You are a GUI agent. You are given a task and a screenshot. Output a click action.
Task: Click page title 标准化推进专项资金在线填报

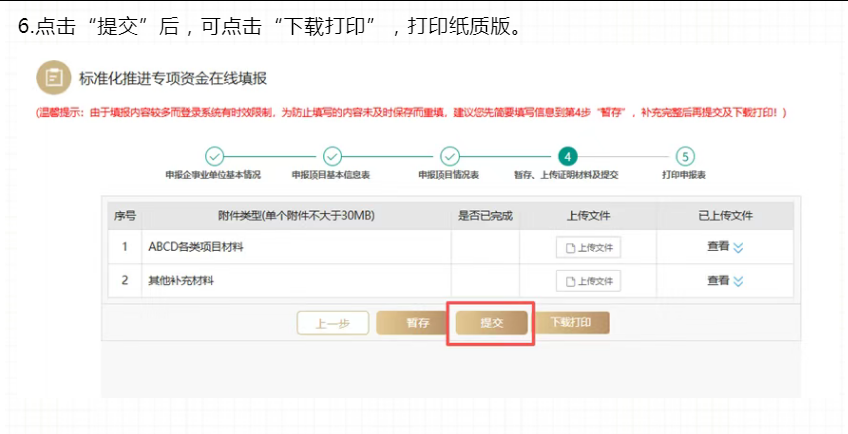[x=173, y=78]
